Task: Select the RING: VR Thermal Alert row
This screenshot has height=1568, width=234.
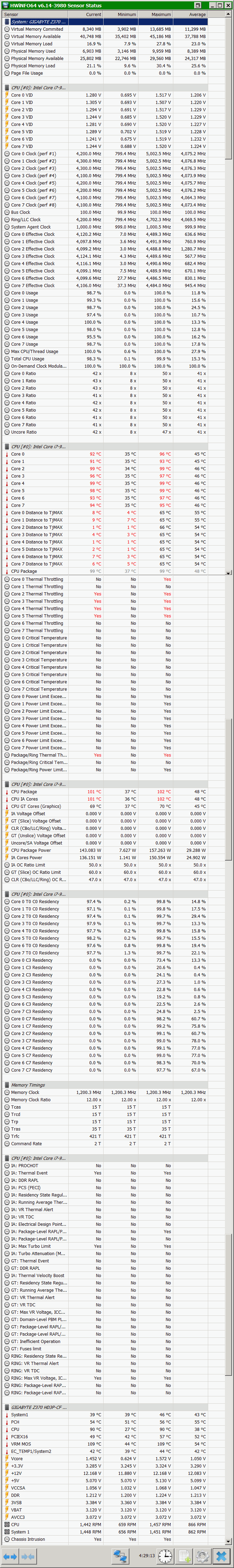Action: 105,1364
